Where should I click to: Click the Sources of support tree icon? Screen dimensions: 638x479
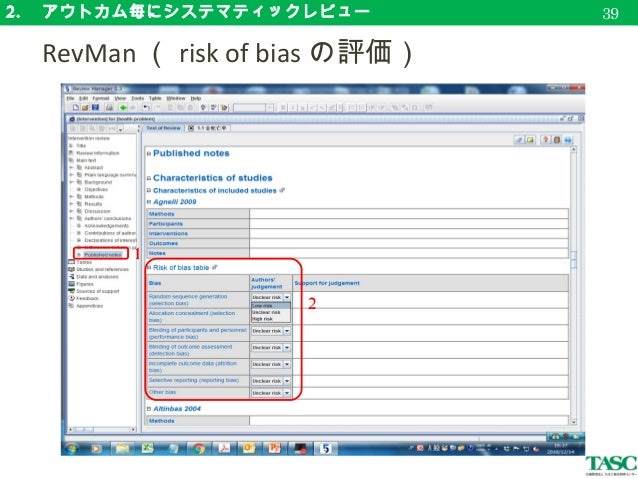[x=72, y=291]
